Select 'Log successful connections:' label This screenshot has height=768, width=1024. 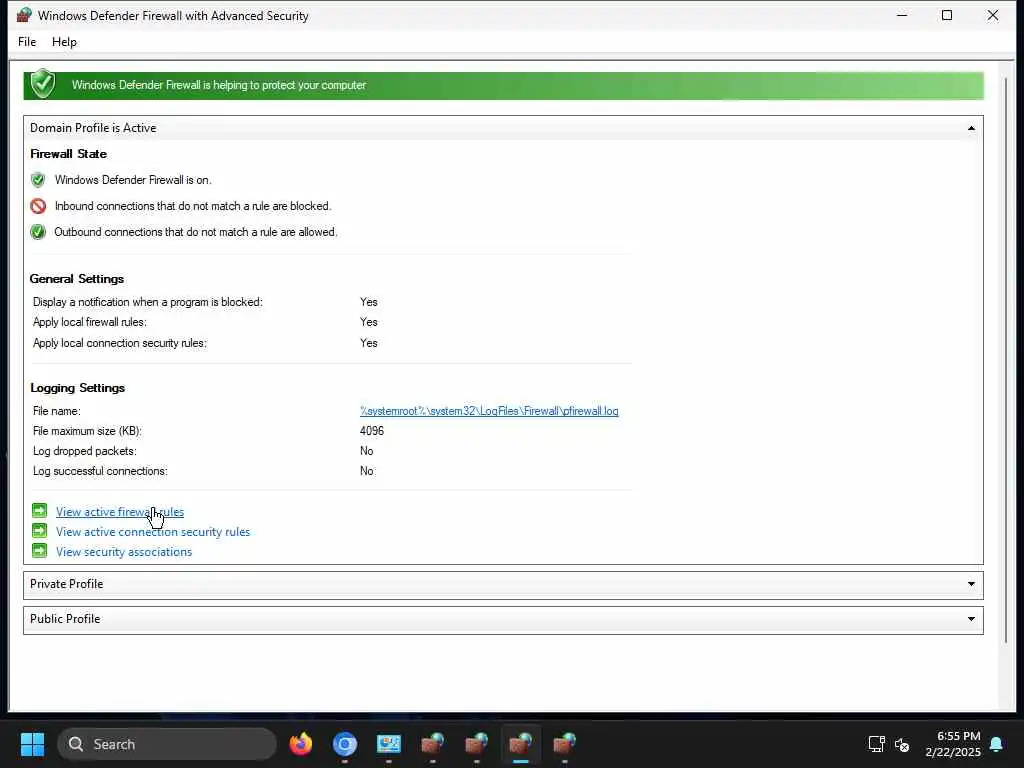(x=100, y=471)
